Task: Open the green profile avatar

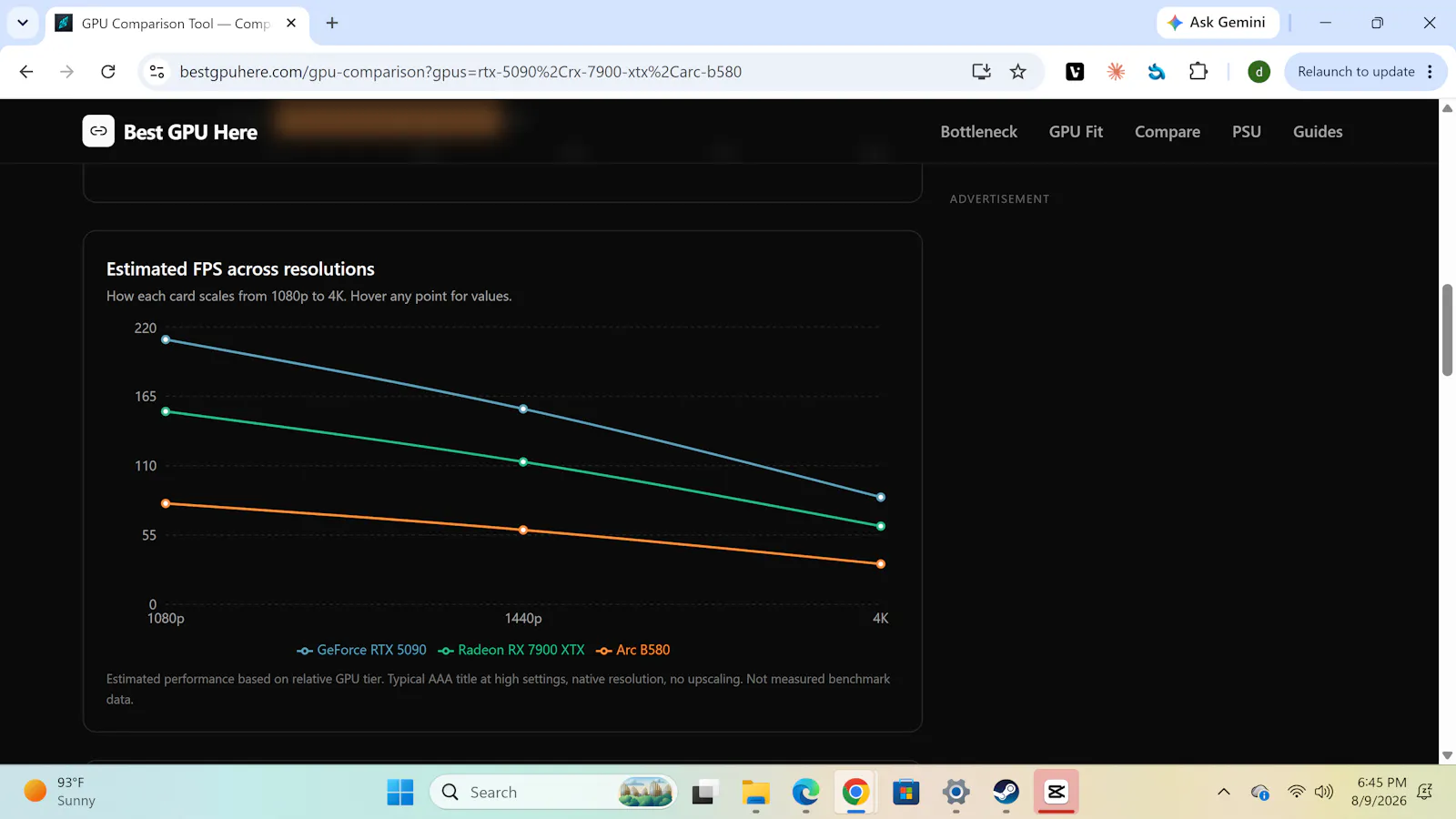Action: pyautogui.click(x=1259, y=72)
